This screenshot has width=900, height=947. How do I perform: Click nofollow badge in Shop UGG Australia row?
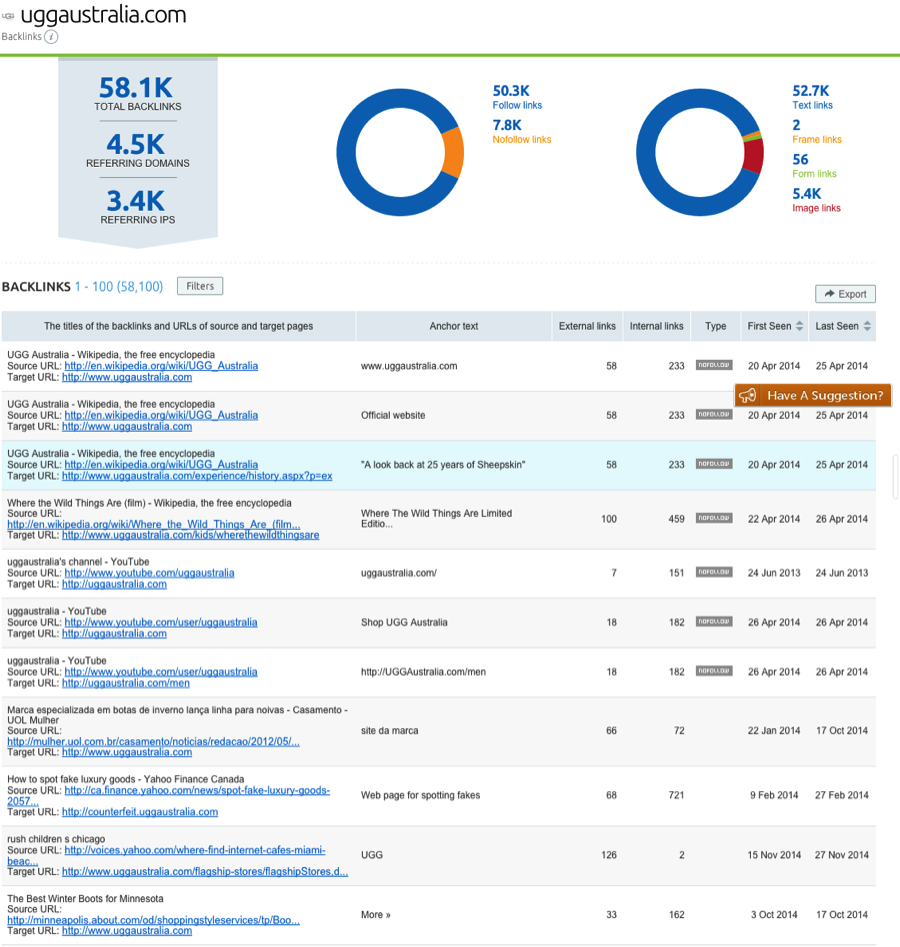tap(714, 621)
